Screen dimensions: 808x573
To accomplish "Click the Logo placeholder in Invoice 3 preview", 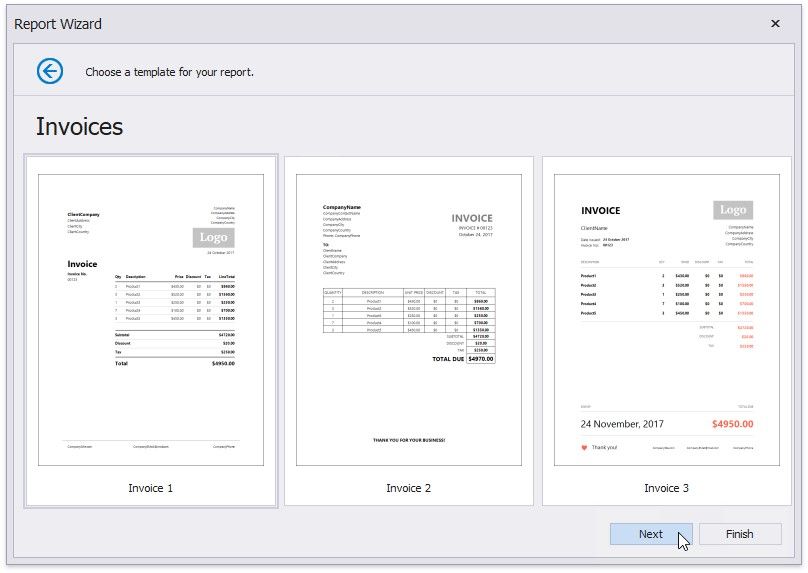I will point(733,210).
